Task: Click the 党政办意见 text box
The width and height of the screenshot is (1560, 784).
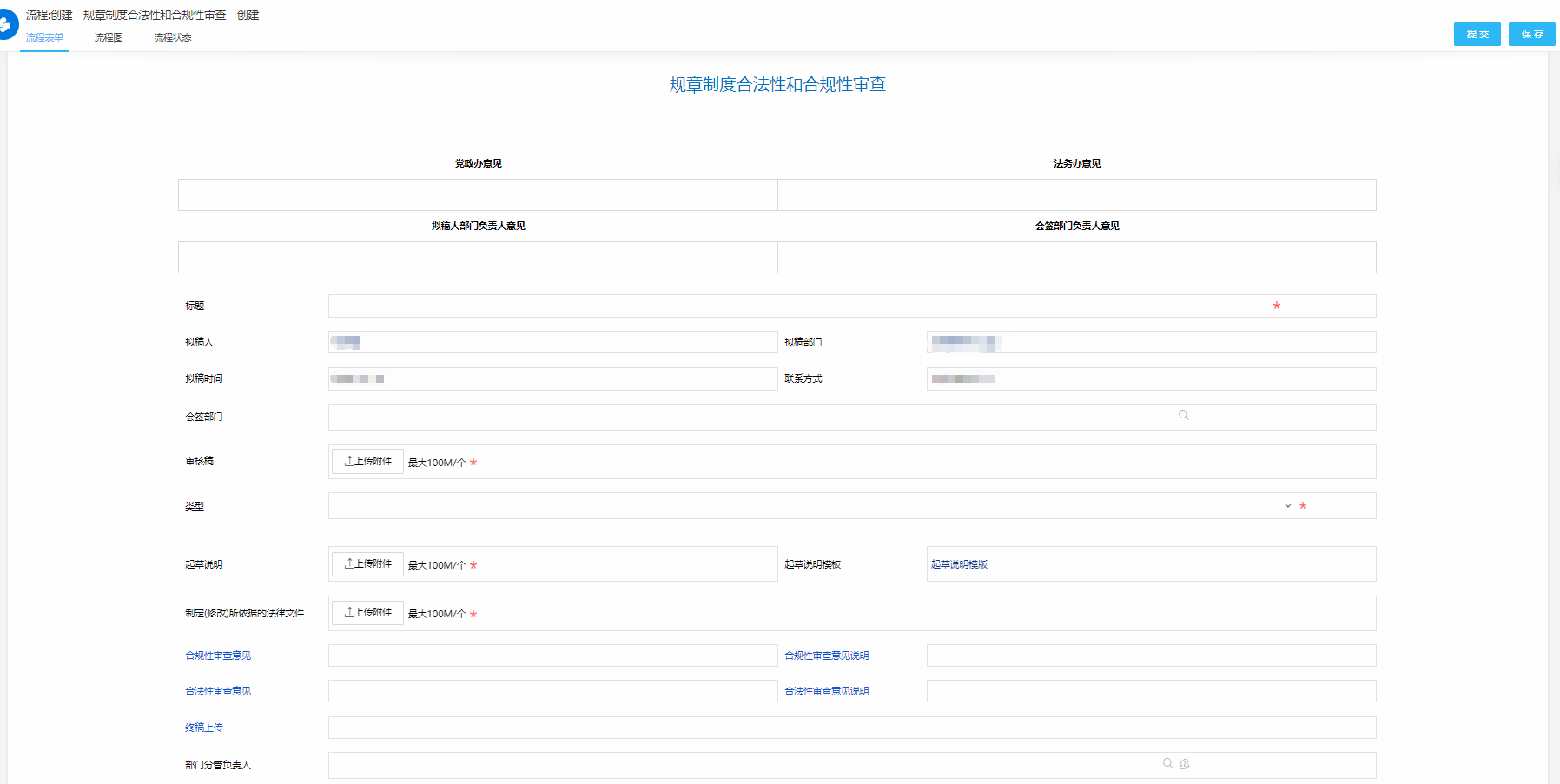Action: [478, 195]
